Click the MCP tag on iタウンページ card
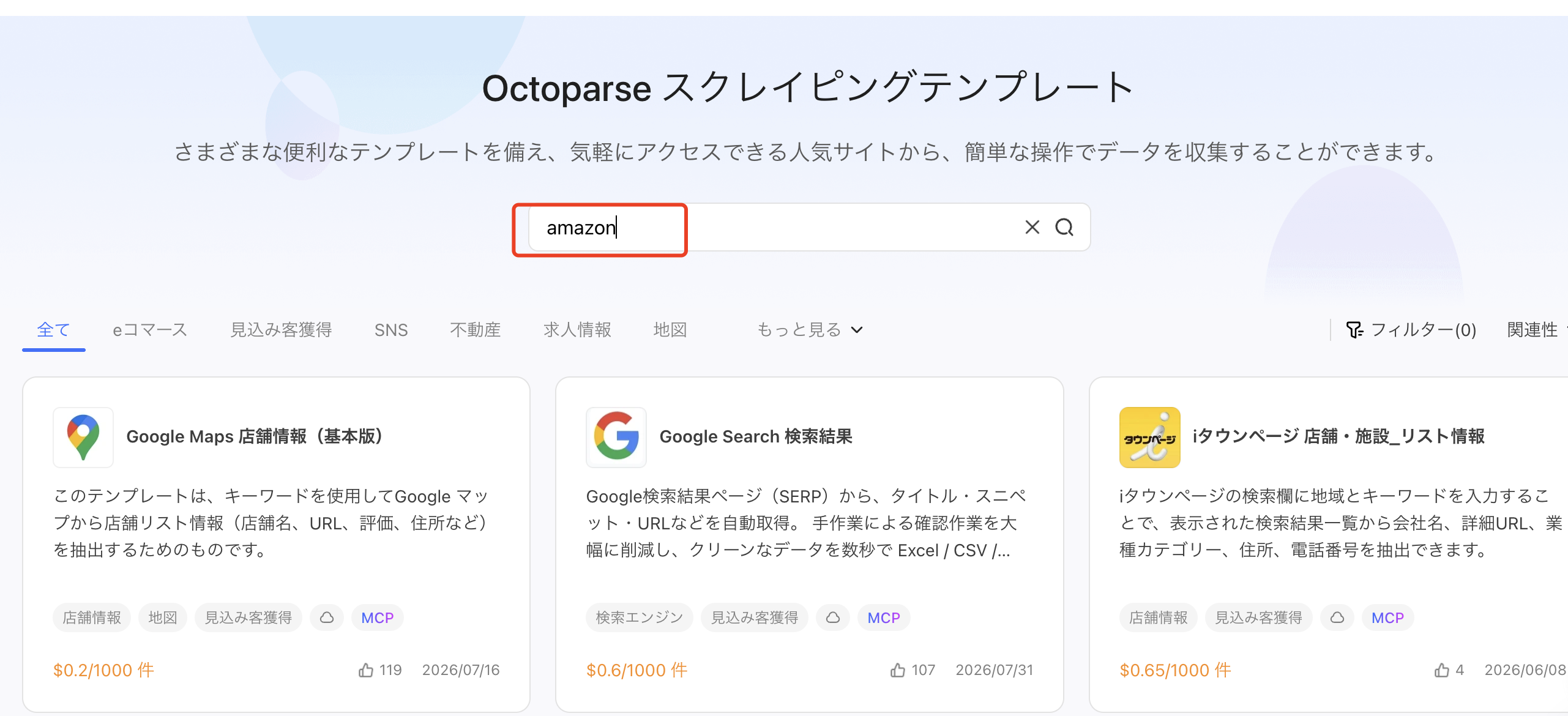 pos(1387,617)
